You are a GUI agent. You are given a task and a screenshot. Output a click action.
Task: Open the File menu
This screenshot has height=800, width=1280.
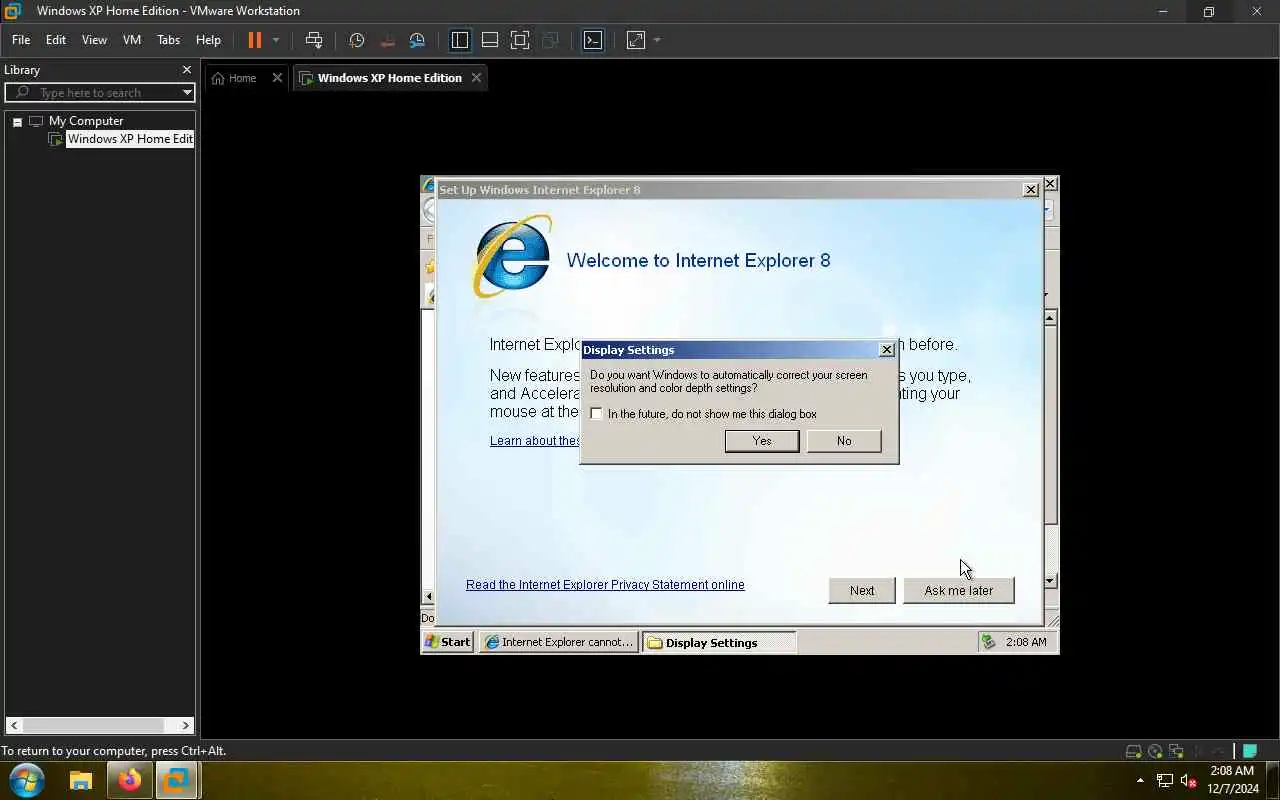21,40
